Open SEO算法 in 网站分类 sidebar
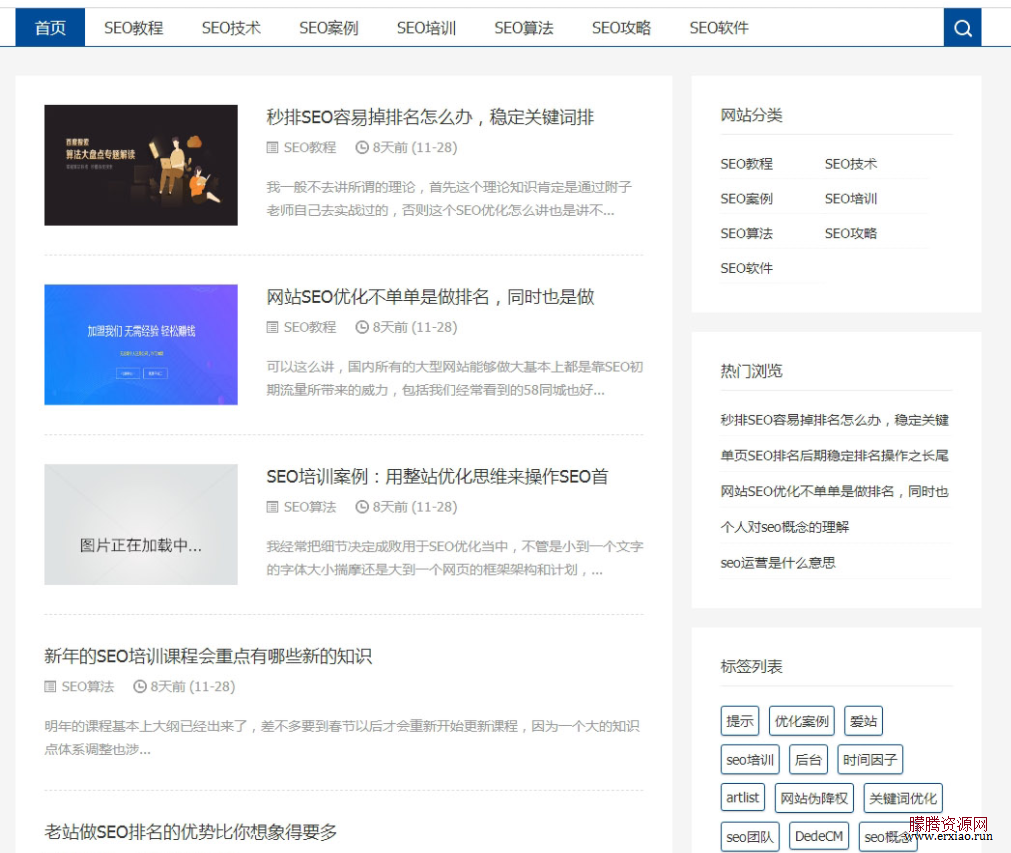Screen dimensions: 1011x853 (x=747, y=233)
